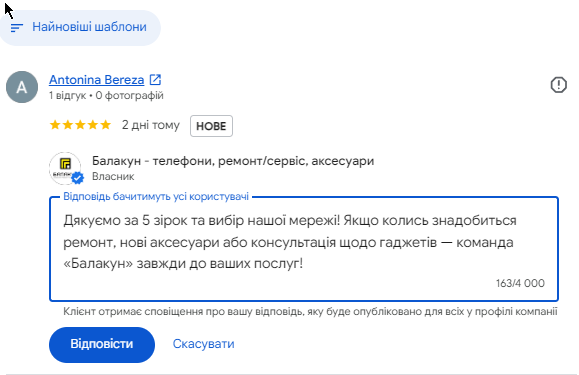Image resolution: width=579 pixels, height=375 pixels.
Task: Click the 163/4 000 character counter
Action: tap(520, 283)
